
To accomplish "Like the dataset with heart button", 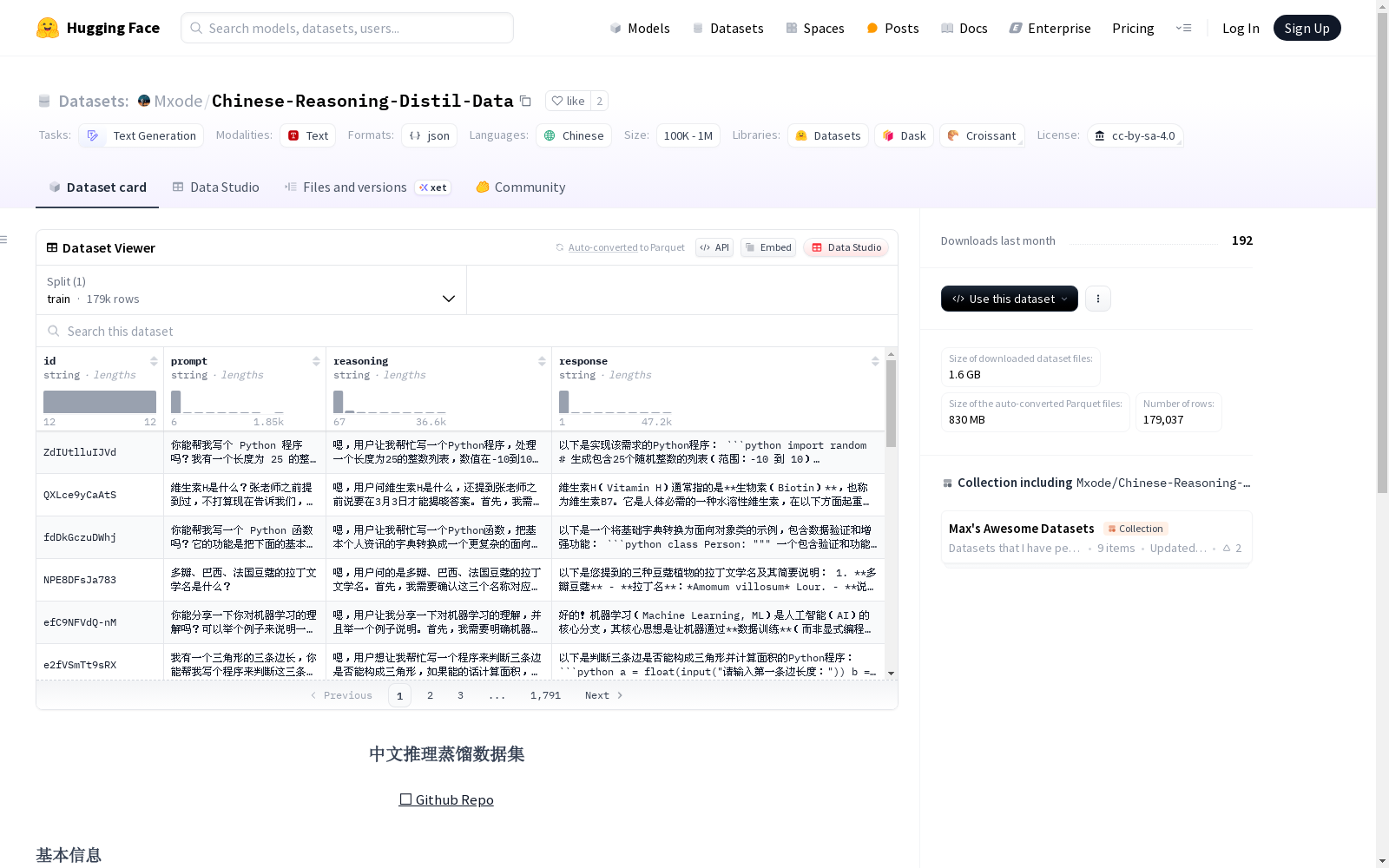I will click(x=568, y=101).
